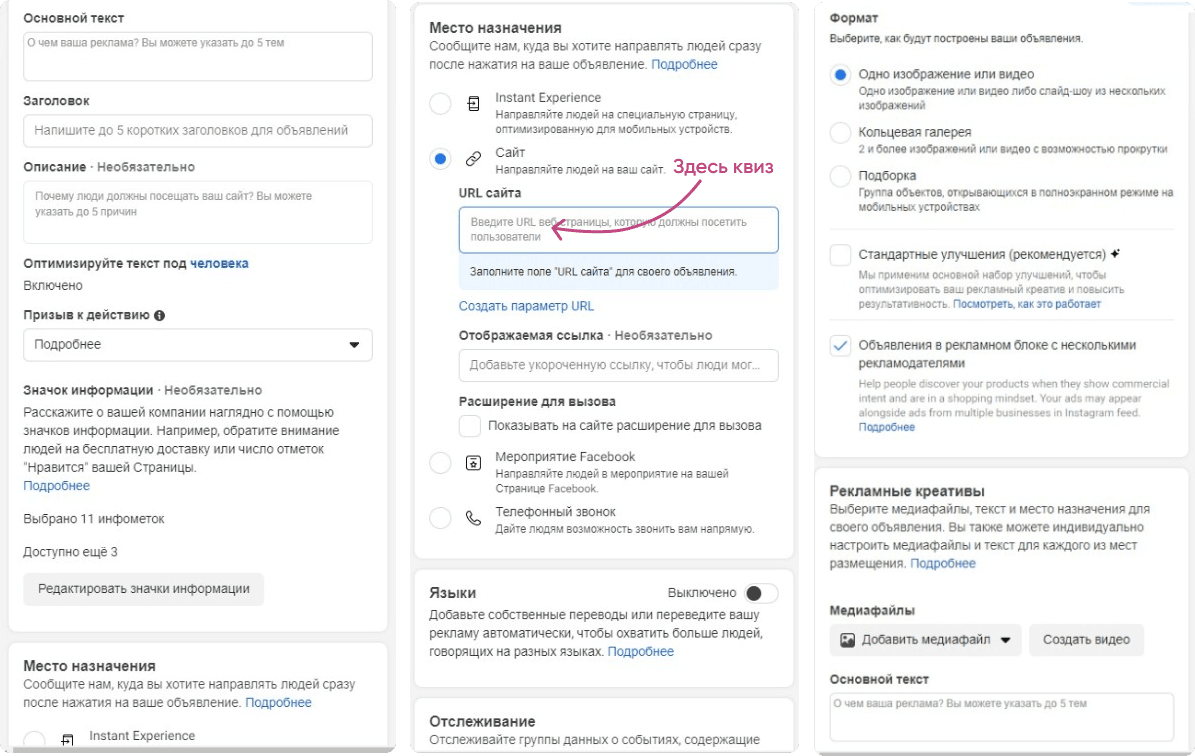Image resolution: width=1195 pixels, height=756 pixels.
Task: Select the Carousel (Кольцевая галерея) format
Action: (x=841, y=132)
